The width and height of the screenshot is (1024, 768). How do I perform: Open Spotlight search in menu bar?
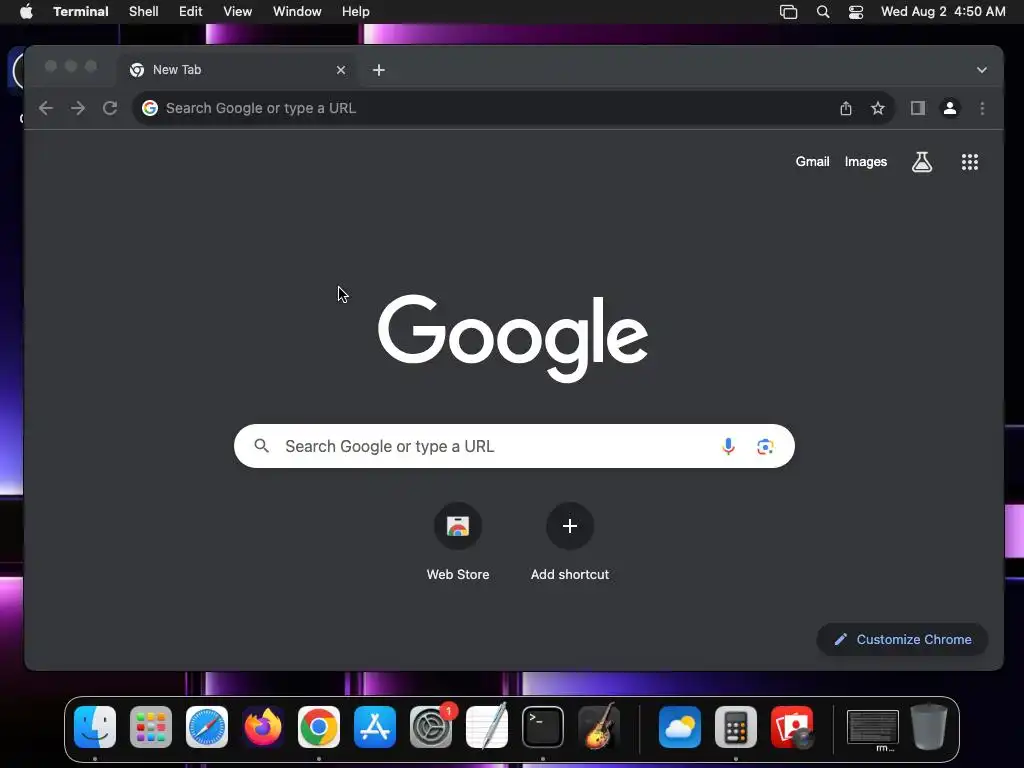[823, 12]
